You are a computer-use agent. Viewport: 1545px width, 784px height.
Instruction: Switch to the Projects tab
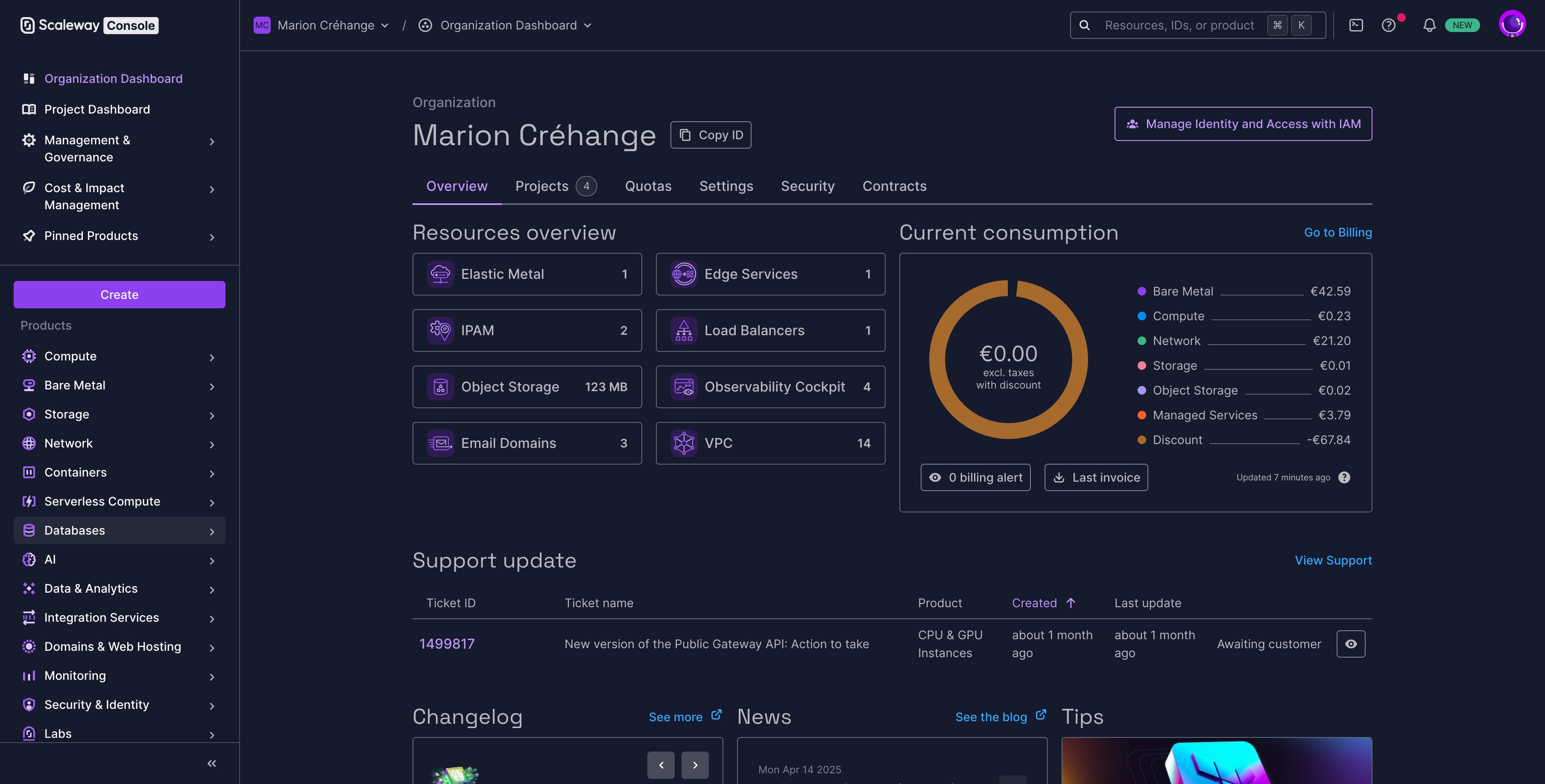pos(556,186)
